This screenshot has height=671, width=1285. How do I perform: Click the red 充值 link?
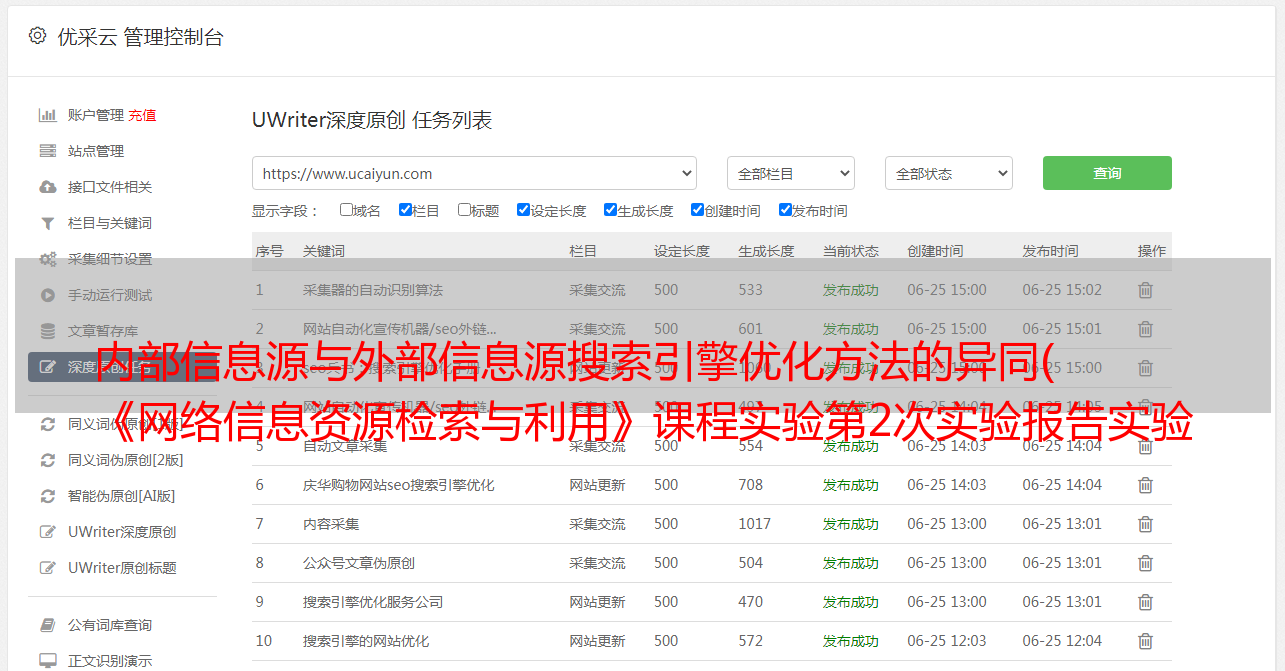tap(142, 115)
